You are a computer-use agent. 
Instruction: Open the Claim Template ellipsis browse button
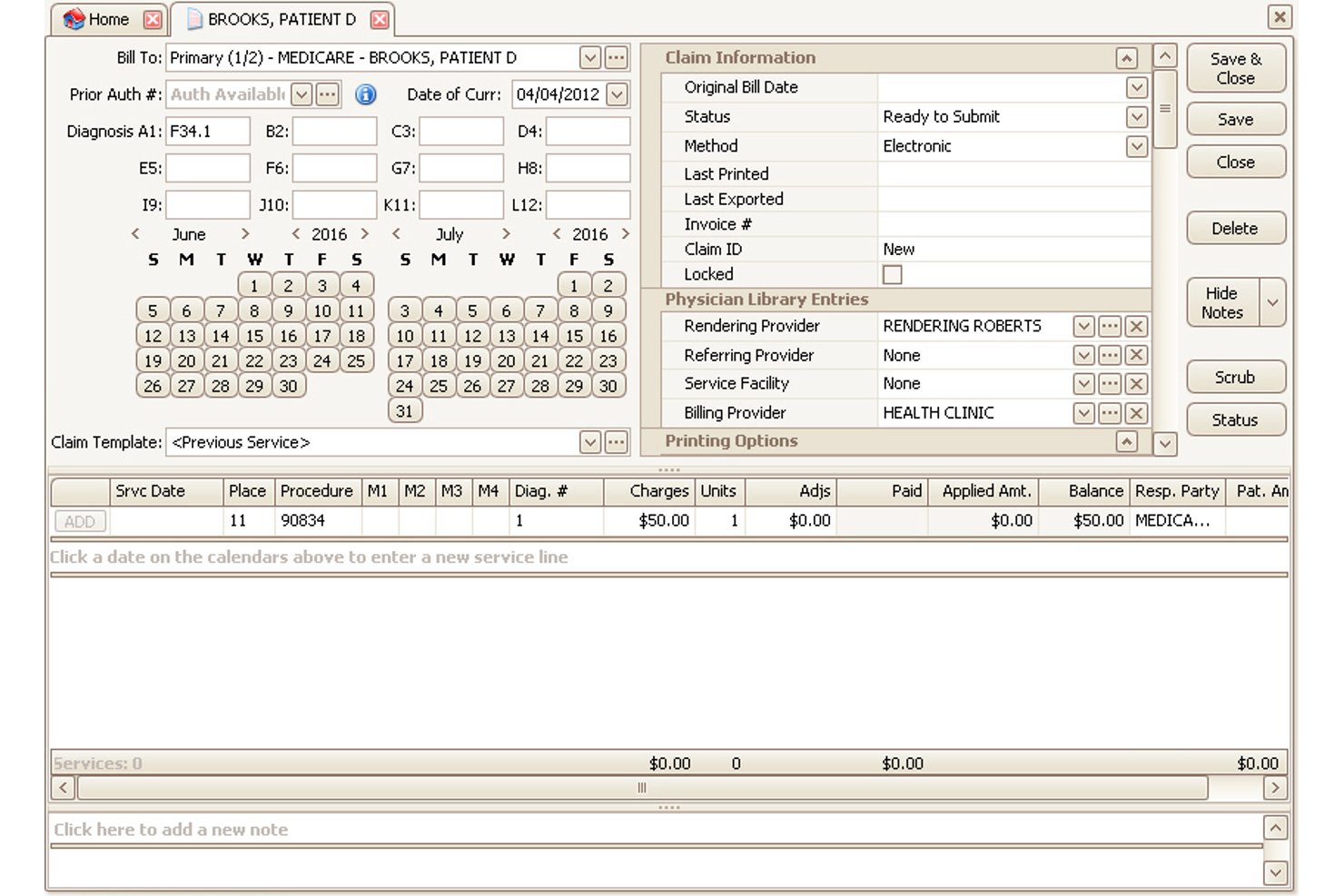coord(616,442)
